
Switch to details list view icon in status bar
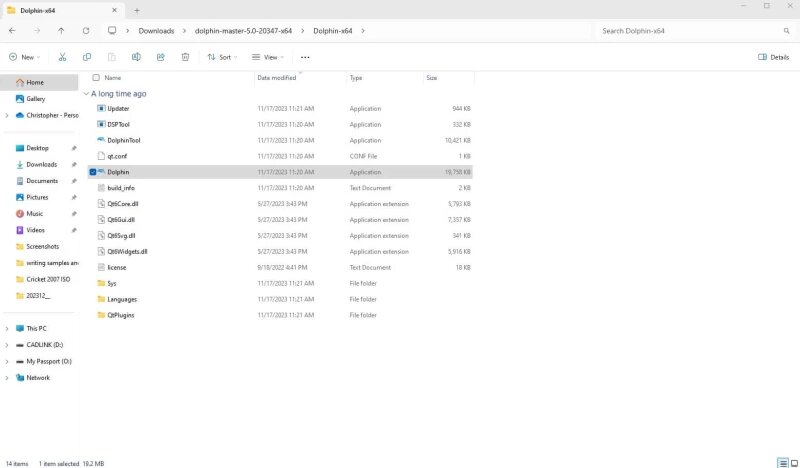click(783, 463)
